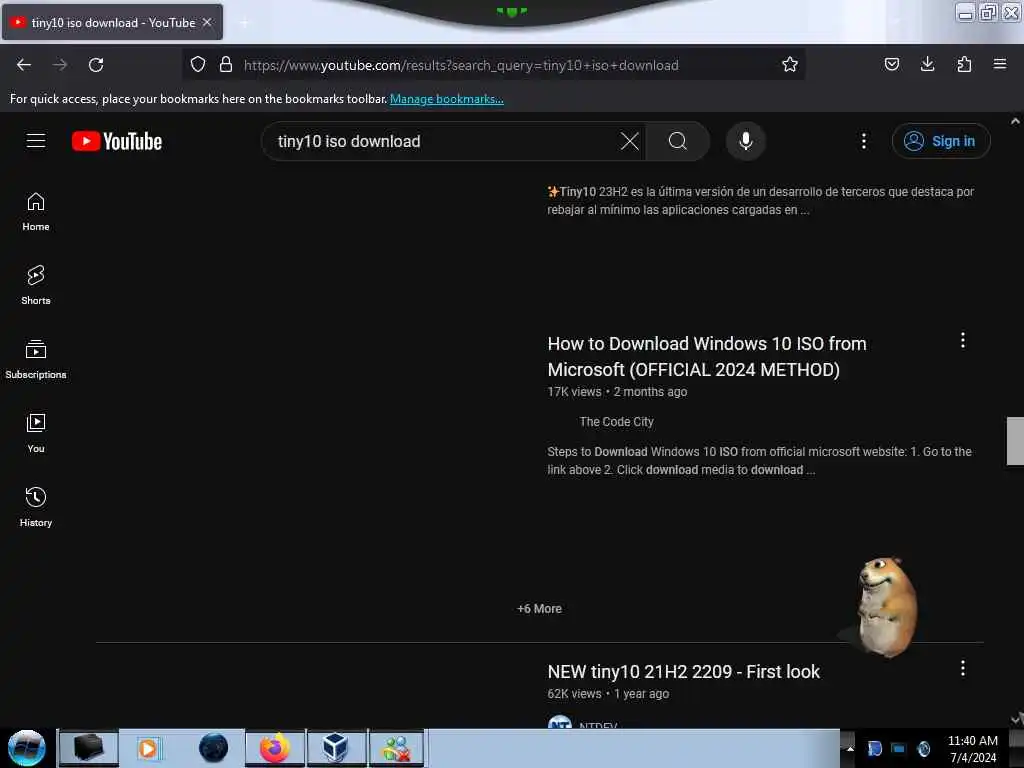Open the You section in sidebar

pyautogui.click(x=36, y=433)
